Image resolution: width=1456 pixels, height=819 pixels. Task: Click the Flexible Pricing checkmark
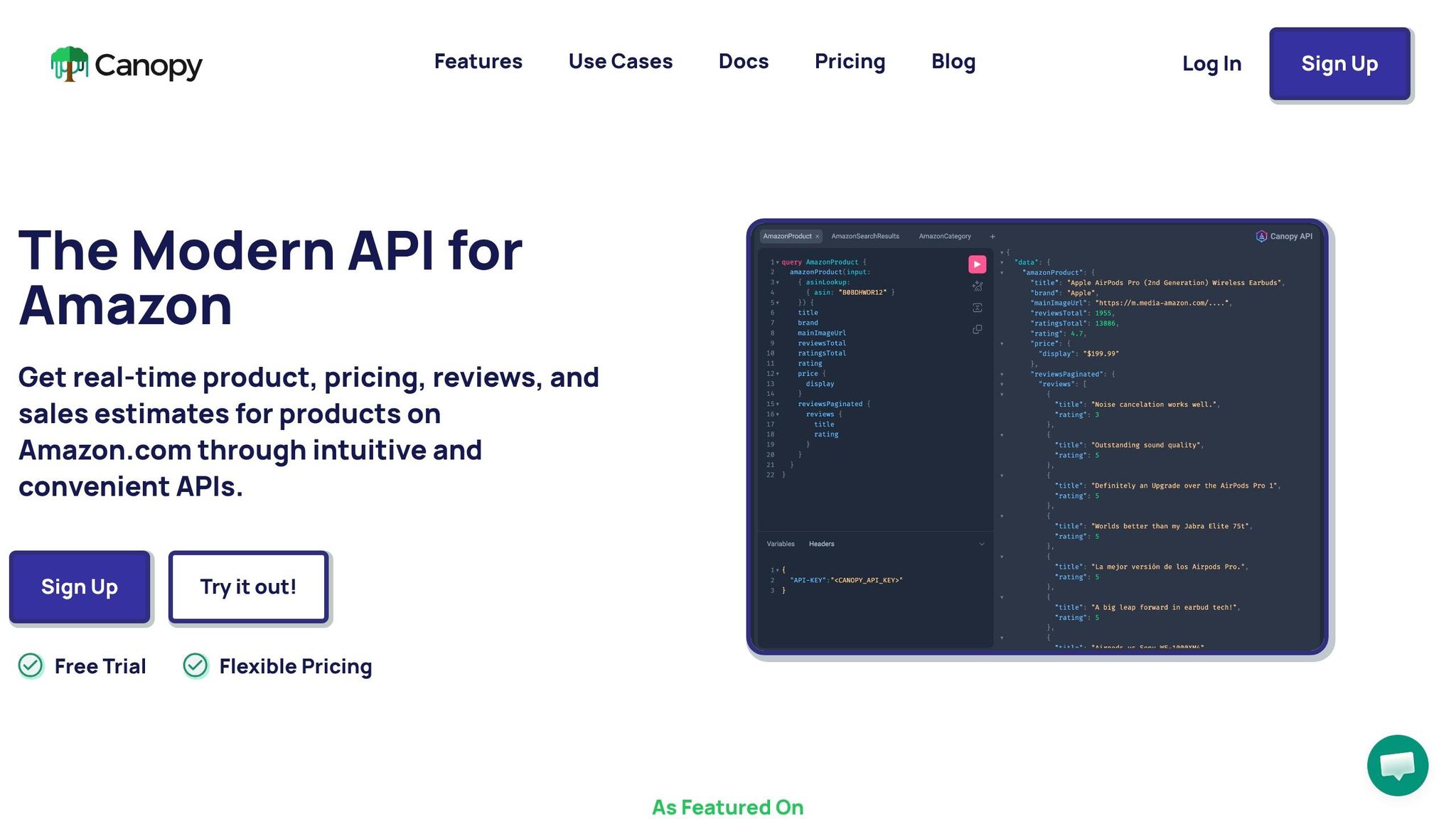coord(196,666)
